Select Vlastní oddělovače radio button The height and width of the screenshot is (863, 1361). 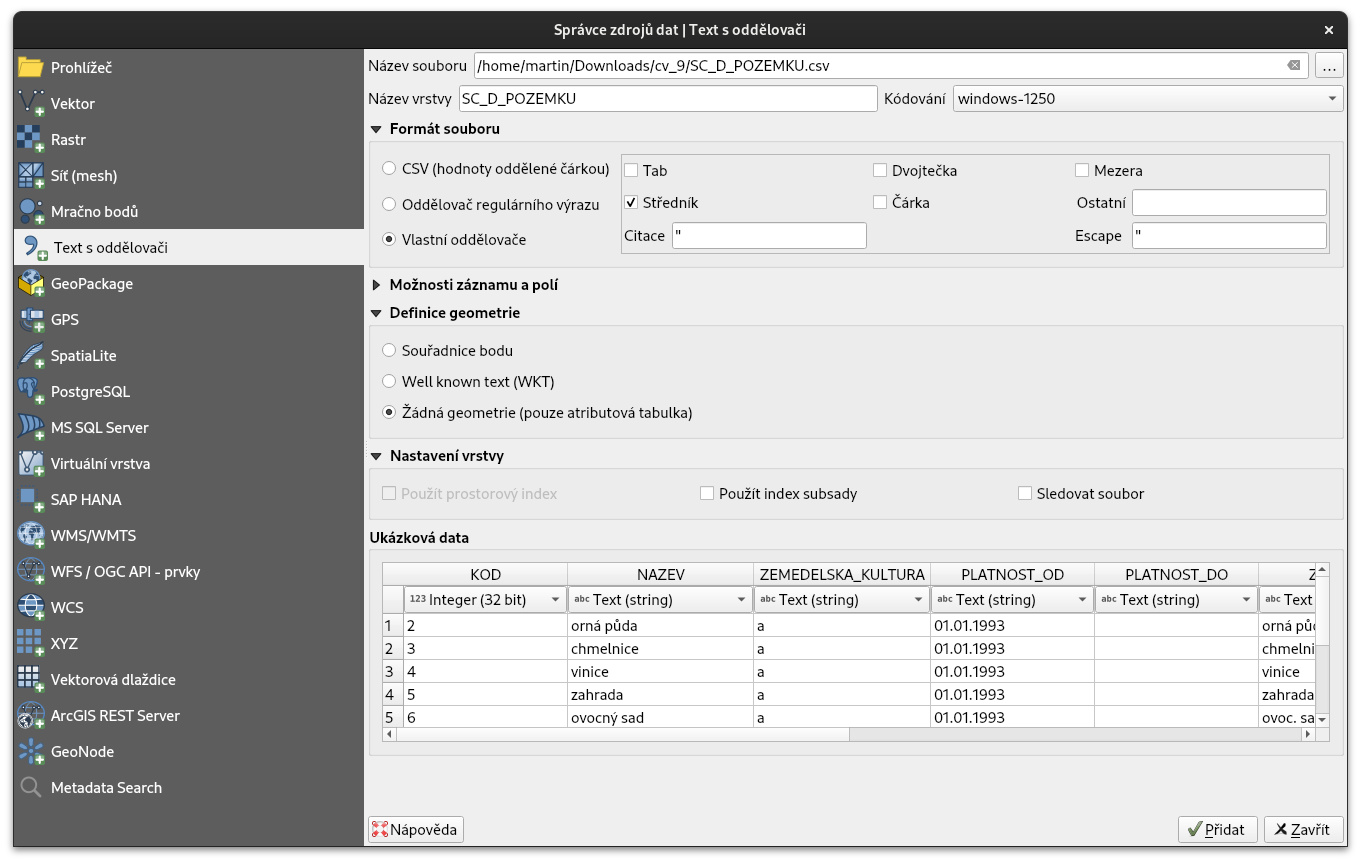(389, 240)
